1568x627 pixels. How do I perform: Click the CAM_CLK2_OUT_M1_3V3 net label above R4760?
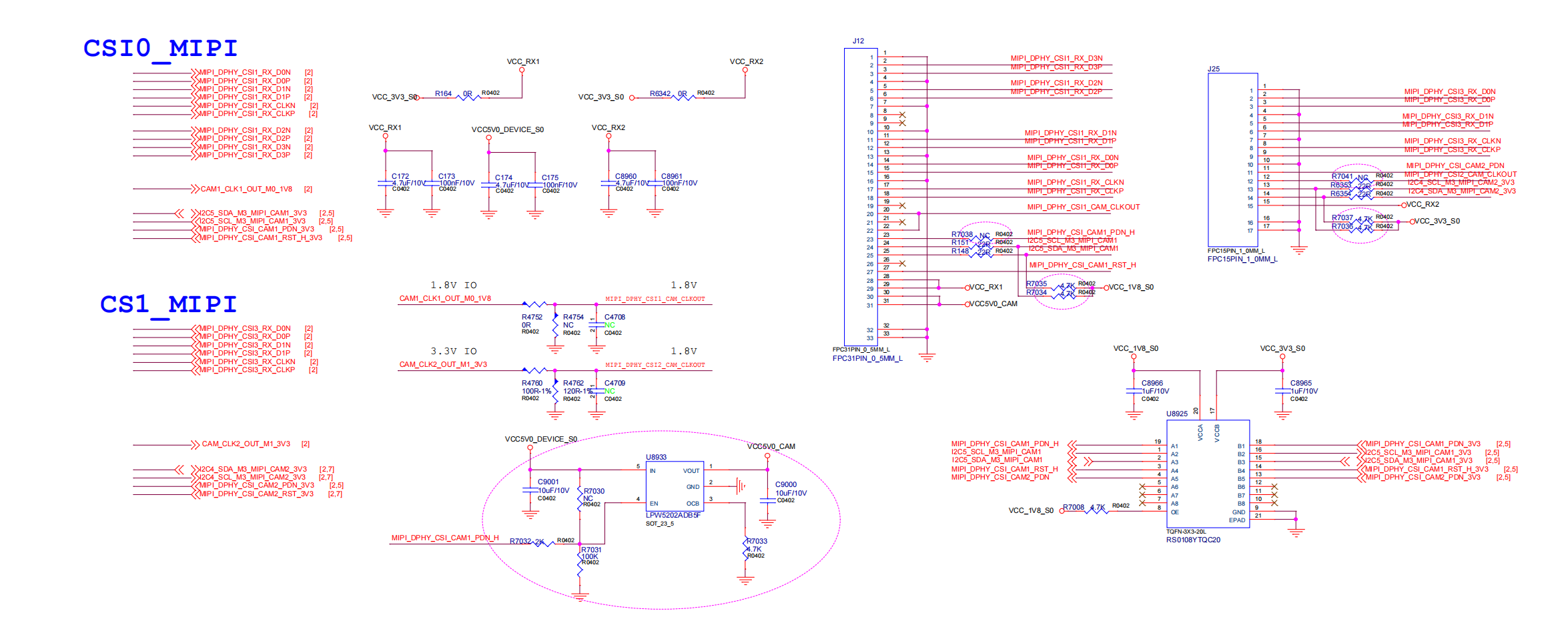coord(443,365)
